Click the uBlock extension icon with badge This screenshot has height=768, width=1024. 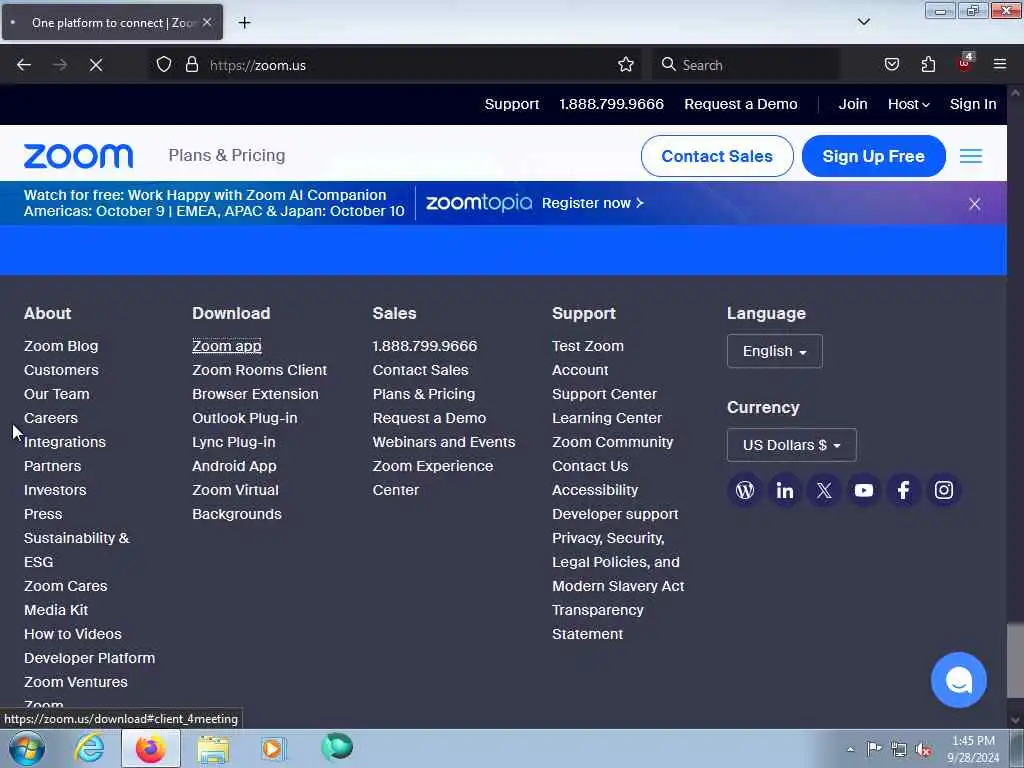[x=965, y=63]
